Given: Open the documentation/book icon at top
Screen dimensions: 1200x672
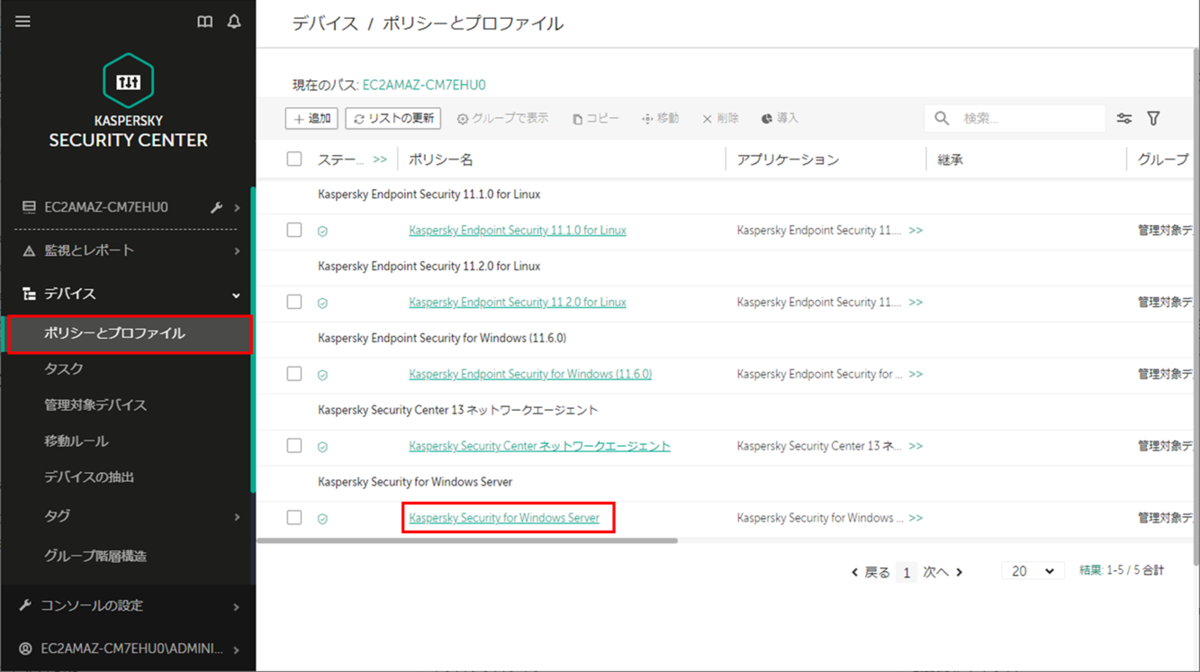Looking at the screenshot, I should [204, 21].
